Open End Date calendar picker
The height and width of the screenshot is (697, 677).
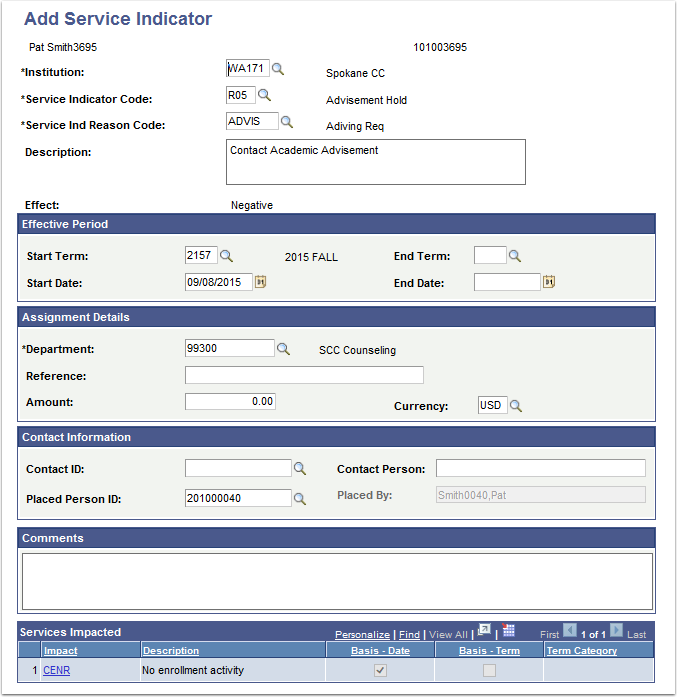click(549, 282)
